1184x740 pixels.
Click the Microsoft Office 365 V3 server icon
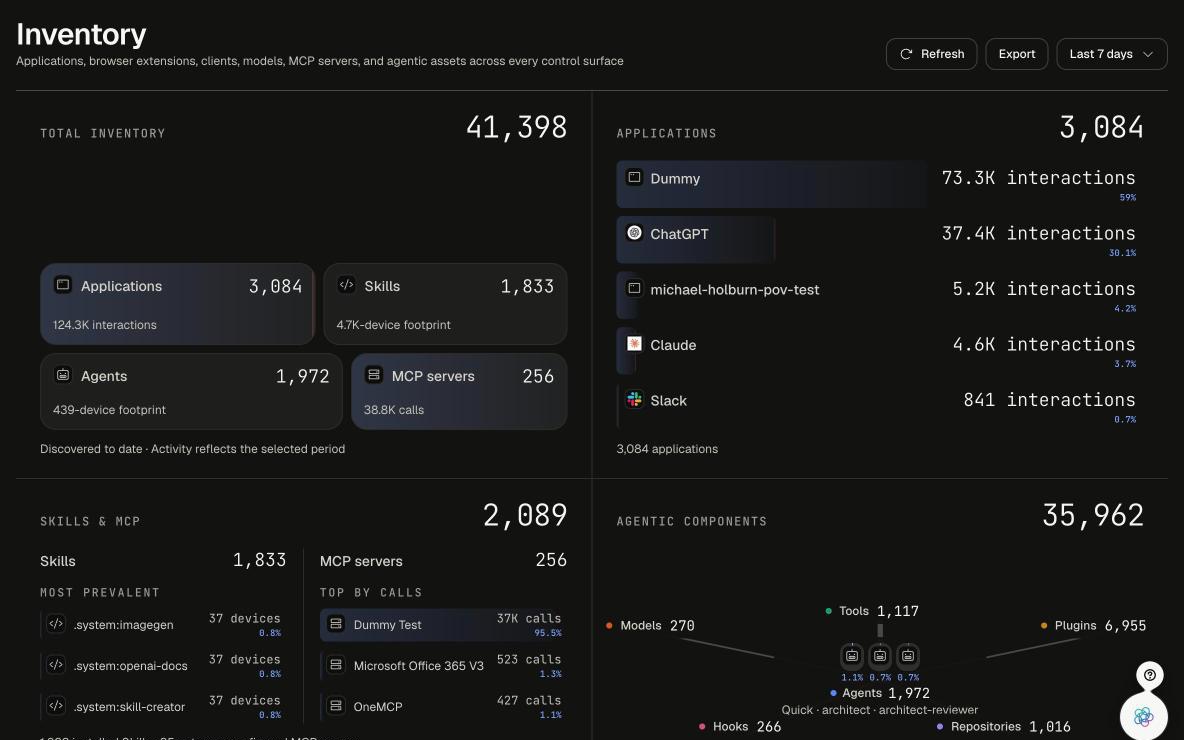336,664
